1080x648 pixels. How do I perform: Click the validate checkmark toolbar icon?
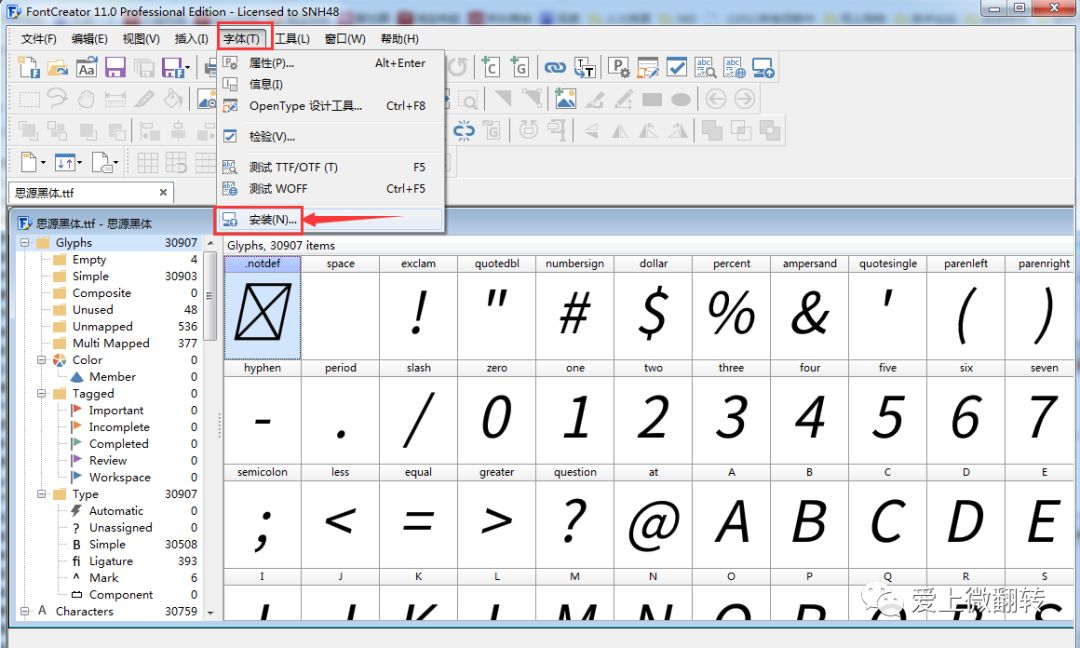(676, 67)
